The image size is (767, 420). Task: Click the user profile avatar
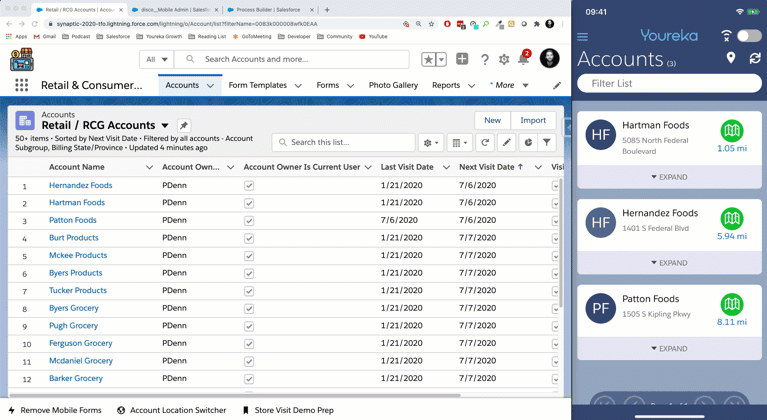tap(549, 59)
